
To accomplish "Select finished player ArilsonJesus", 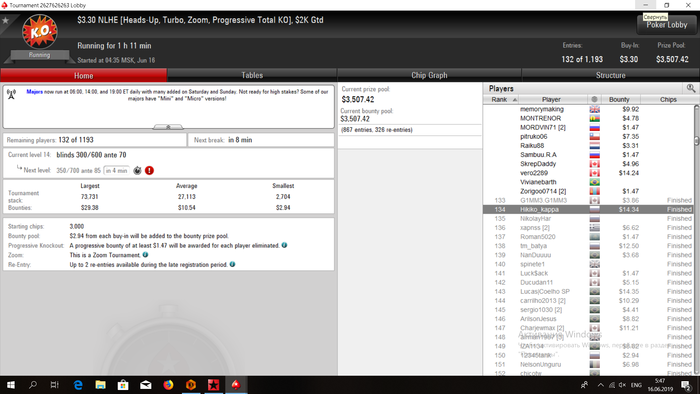I will pyautogui.click(x=588, y=319).
